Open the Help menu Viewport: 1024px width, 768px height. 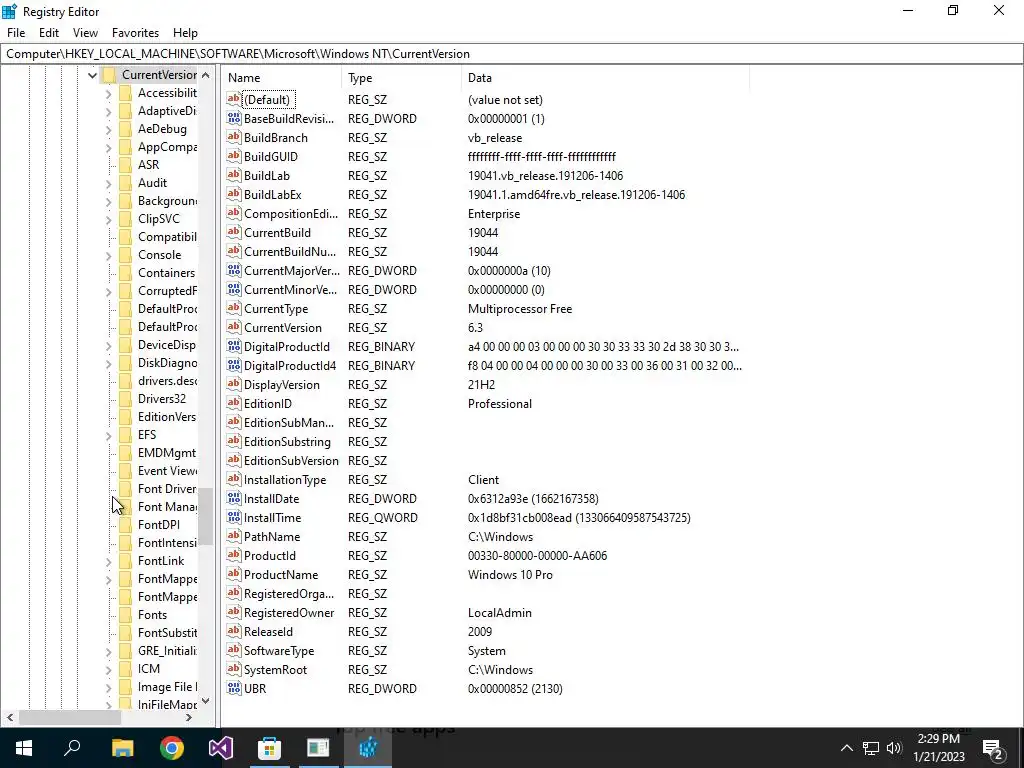pos(185,33)
